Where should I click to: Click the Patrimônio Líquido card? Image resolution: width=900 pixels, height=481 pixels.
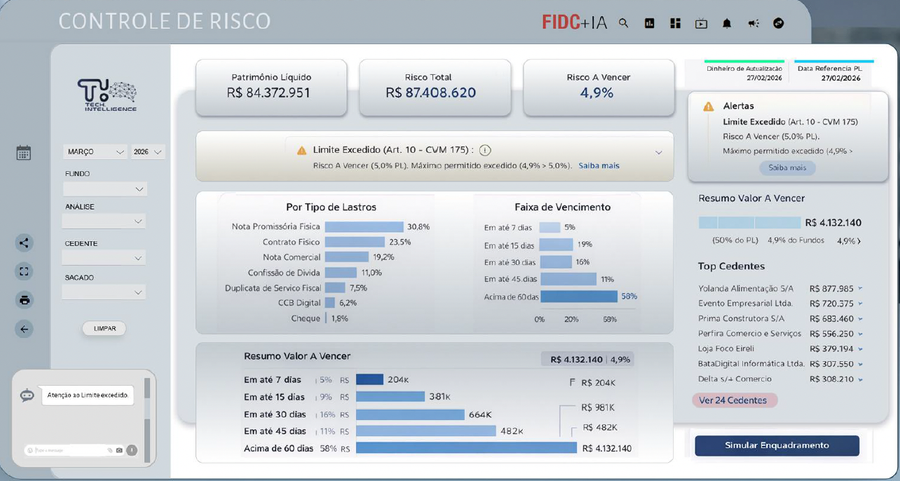[271, 87]
